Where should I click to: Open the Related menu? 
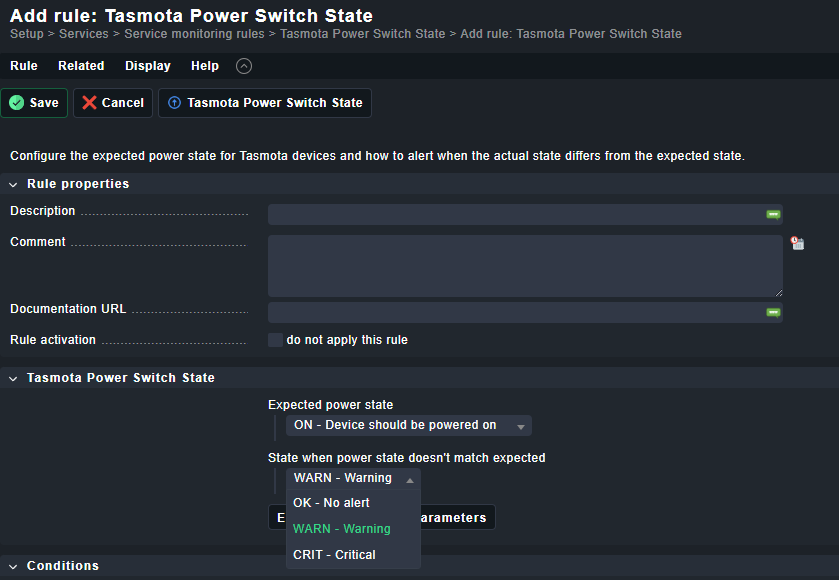(81, 66)
